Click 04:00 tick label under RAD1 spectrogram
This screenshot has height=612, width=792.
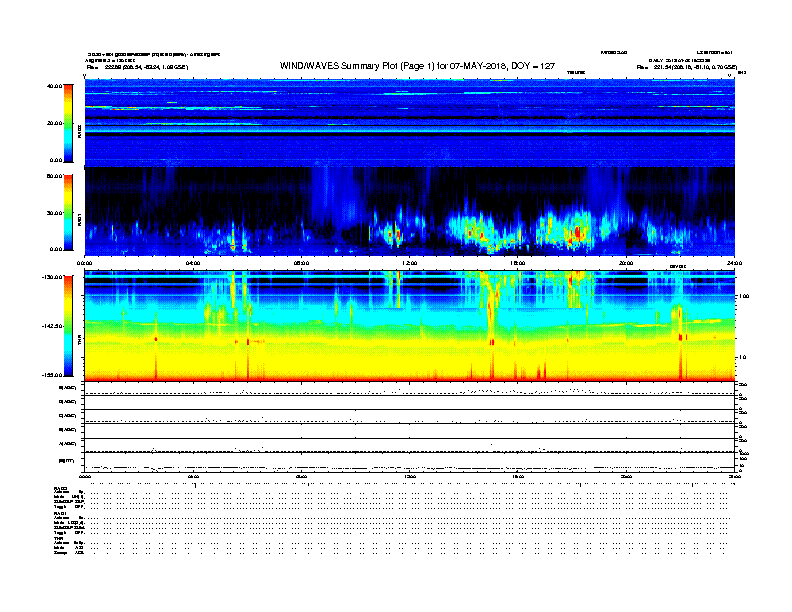click(193, 263)
